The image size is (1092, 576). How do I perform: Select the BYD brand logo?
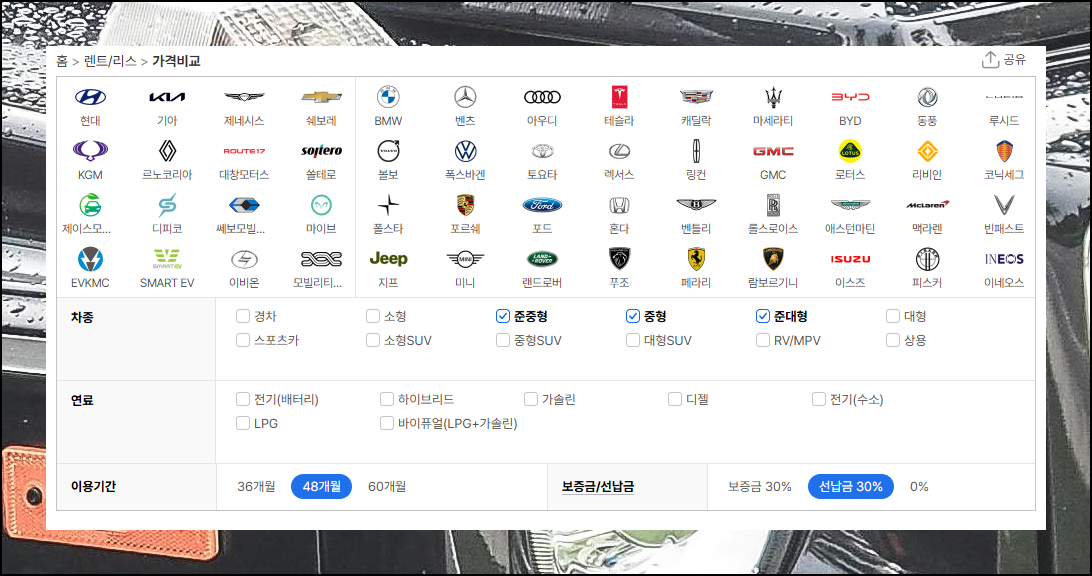coord(850,98)
